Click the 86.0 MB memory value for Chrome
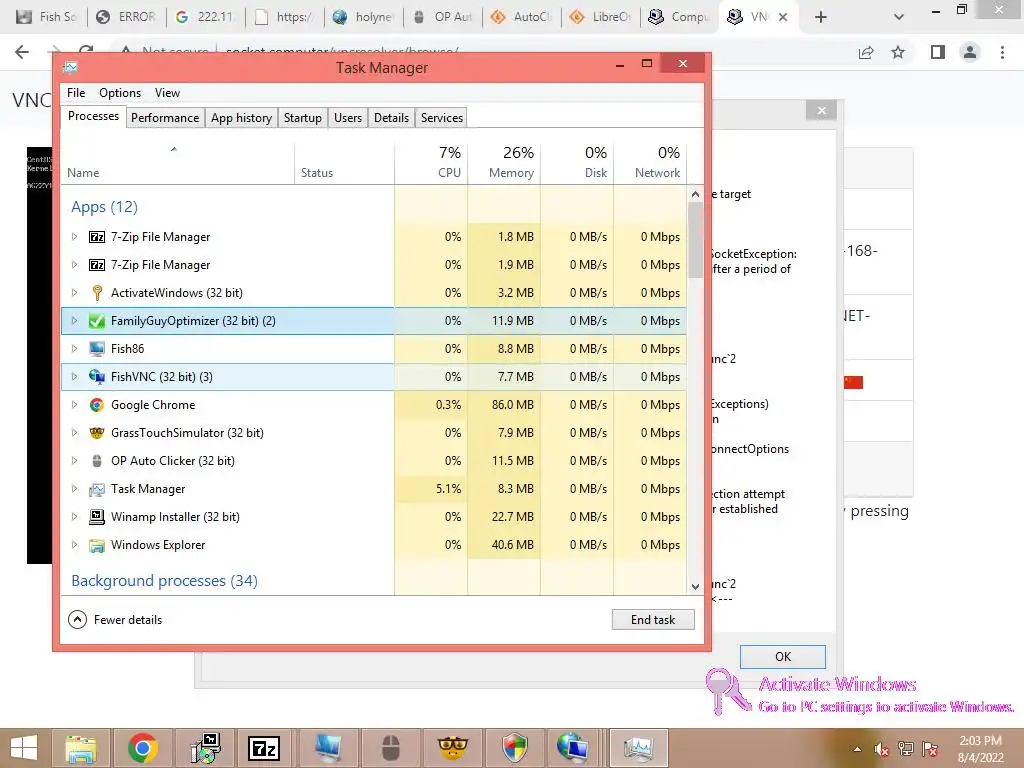This screenshot has width=1024, height=768. point(513,405)
